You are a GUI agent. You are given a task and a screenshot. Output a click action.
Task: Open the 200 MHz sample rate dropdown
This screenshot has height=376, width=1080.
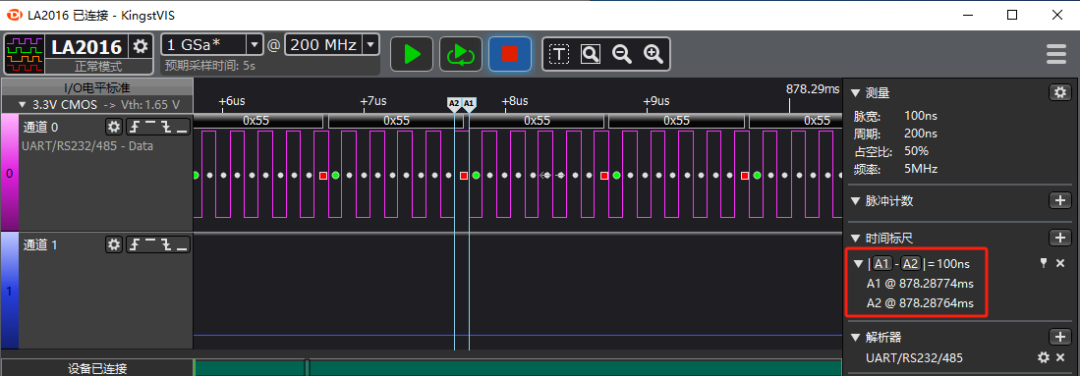[x=371, y=45]
